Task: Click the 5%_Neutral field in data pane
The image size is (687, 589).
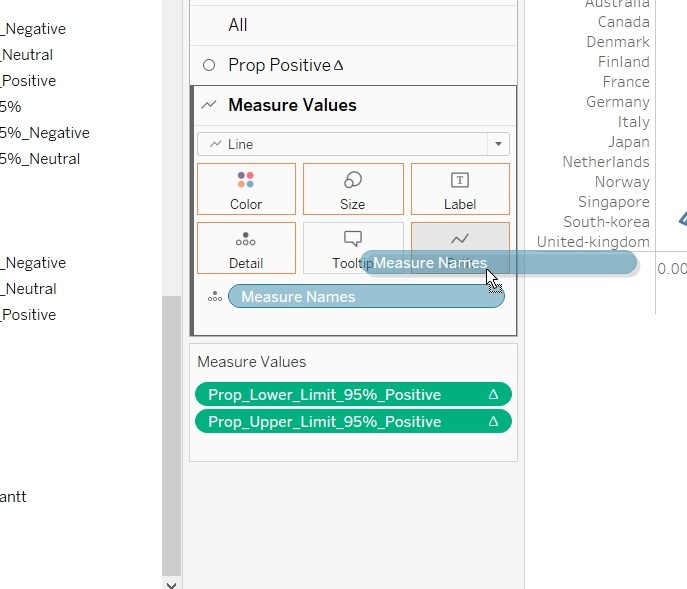Action: click(40, 159)
